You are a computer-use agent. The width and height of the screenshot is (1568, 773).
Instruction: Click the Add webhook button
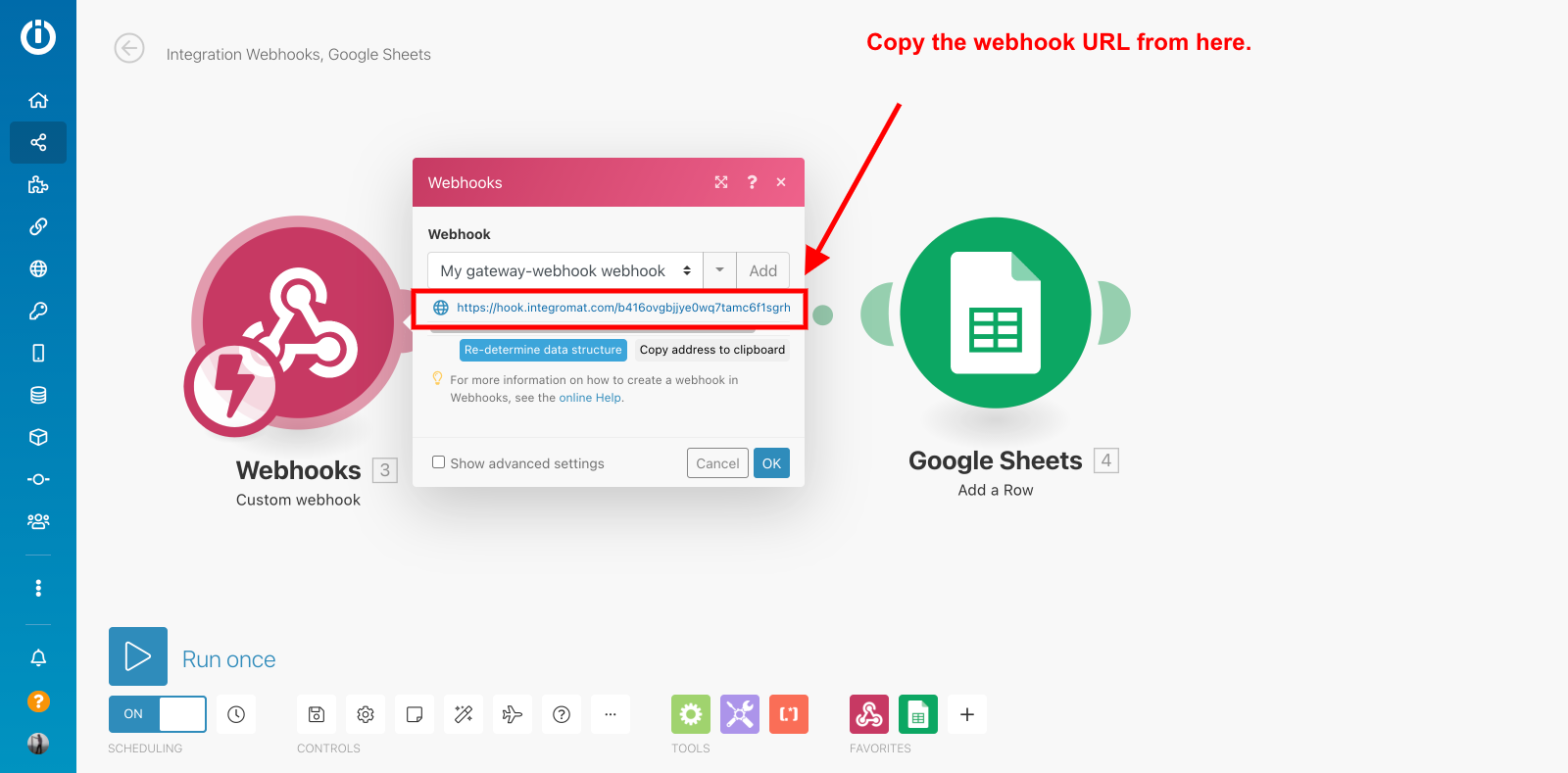click(763, 270)
